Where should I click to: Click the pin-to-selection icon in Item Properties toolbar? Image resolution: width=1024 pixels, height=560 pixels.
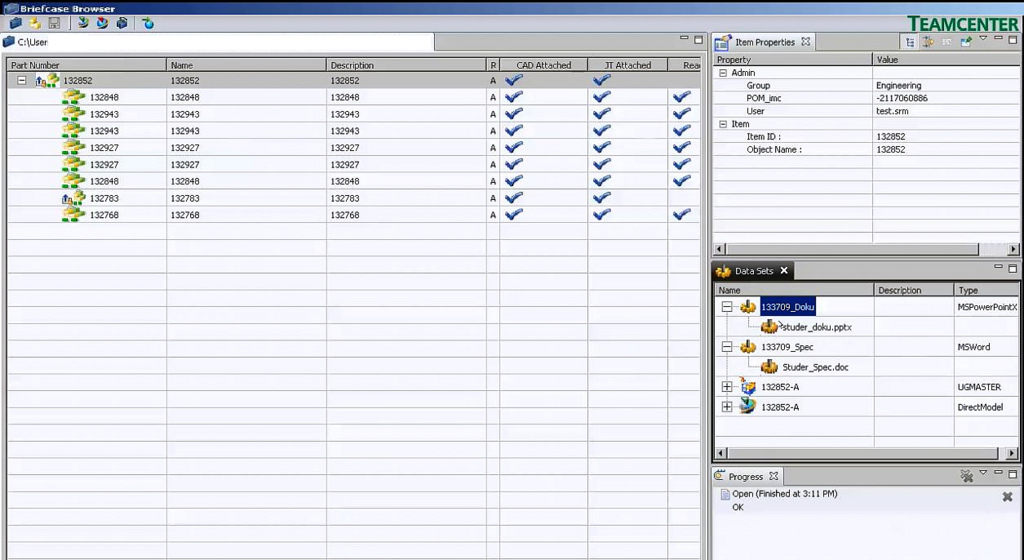(x=965, y=42)
